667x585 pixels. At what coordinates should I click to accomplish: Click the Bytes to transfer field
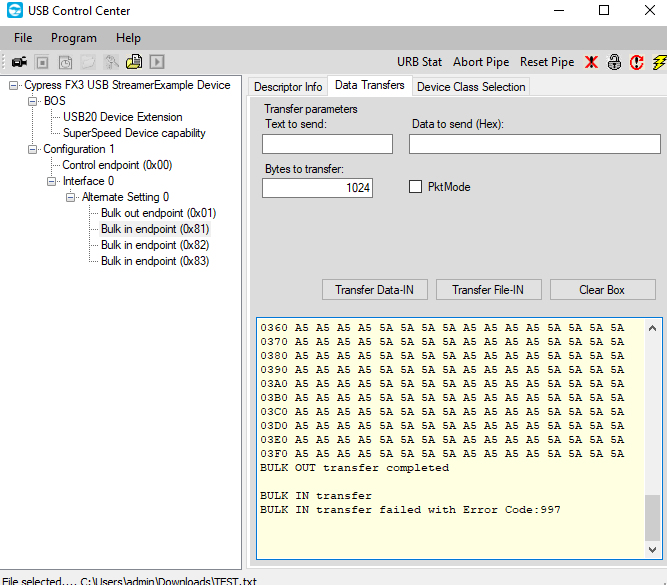click(x=317, y=188)
